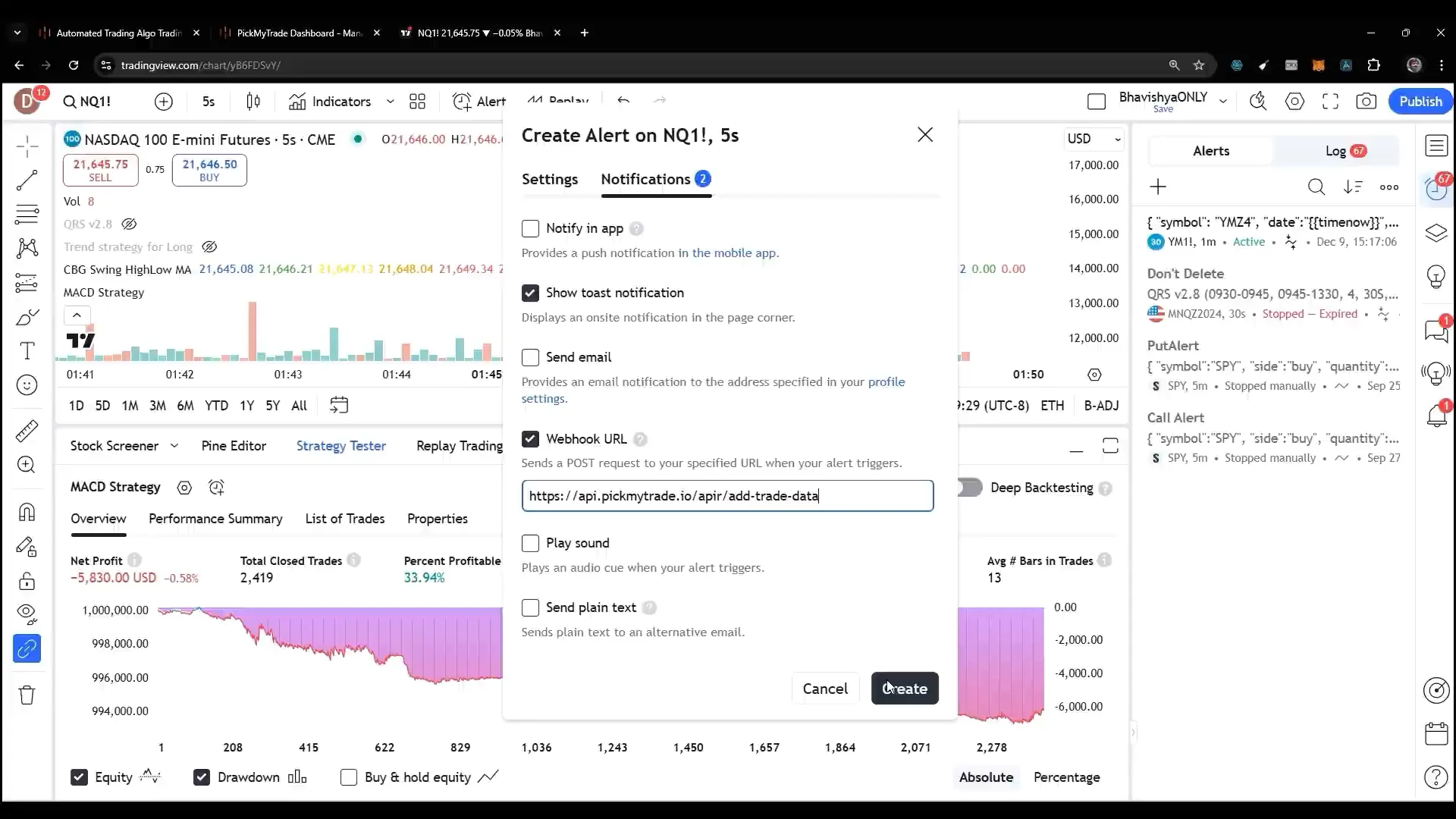Open the emoji icons tool

click(27, 385)
